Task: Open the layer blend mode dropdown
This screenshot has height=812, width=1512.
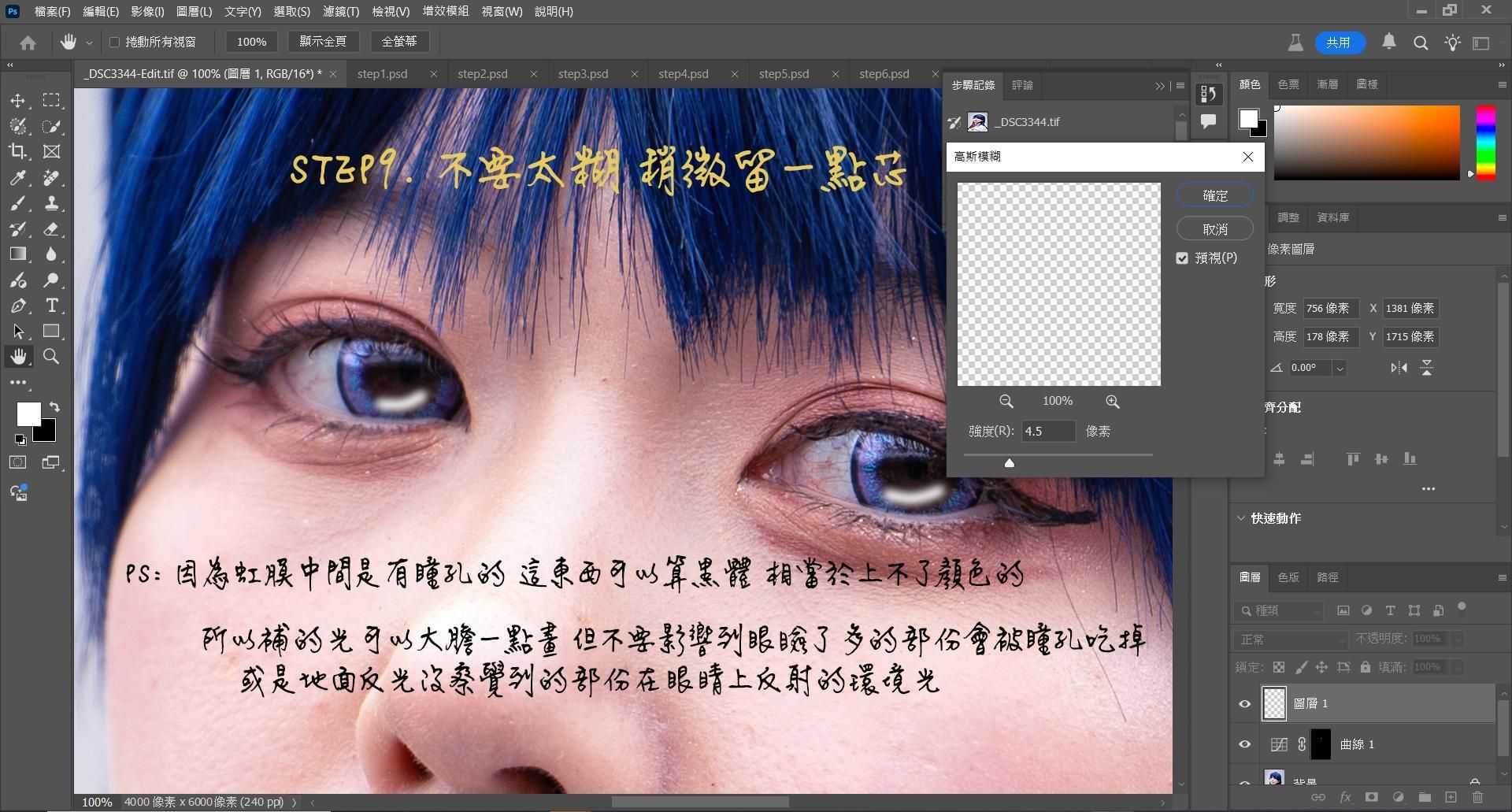Action: [1291, 640]
